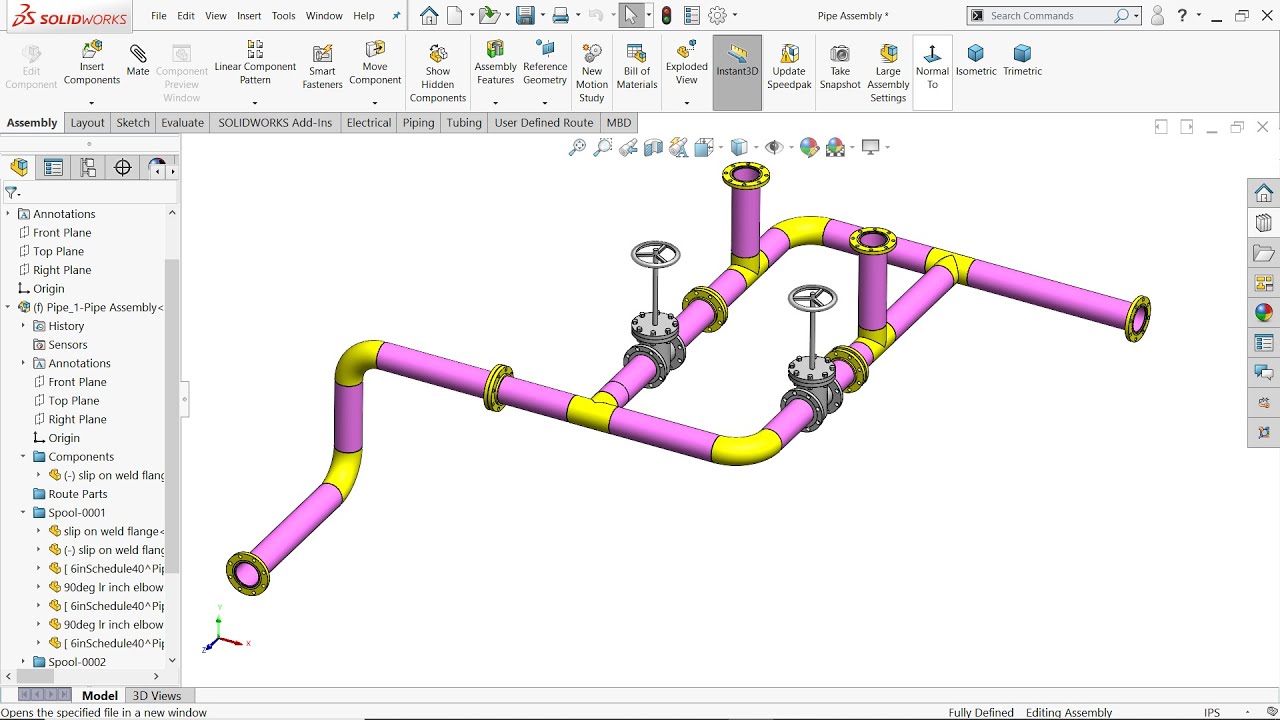Click the Home icon in title bar
1280x720 pixels.
point(430,15)
